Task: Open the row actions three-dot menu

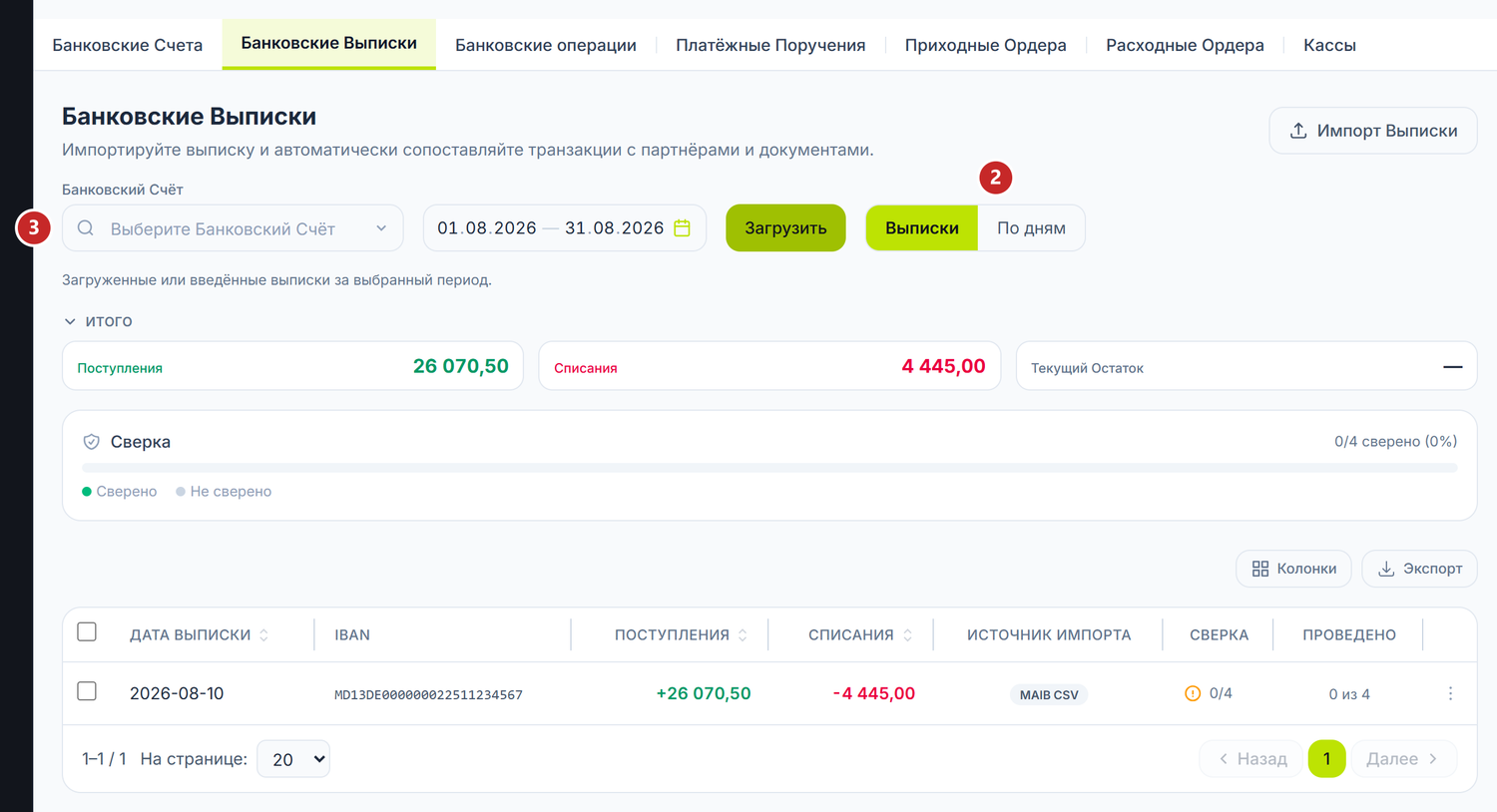Action: click(x=1450, y=693)
